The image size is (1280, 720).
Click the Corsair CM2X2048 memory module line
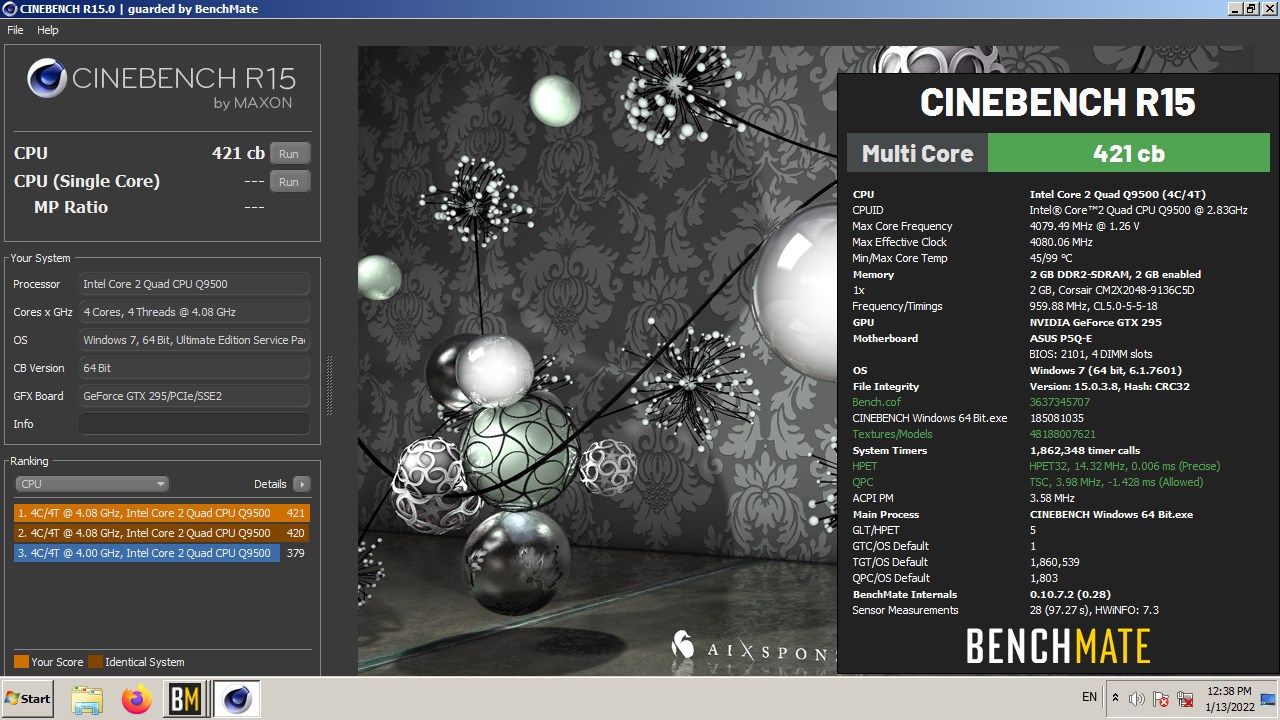point(1112,290)
